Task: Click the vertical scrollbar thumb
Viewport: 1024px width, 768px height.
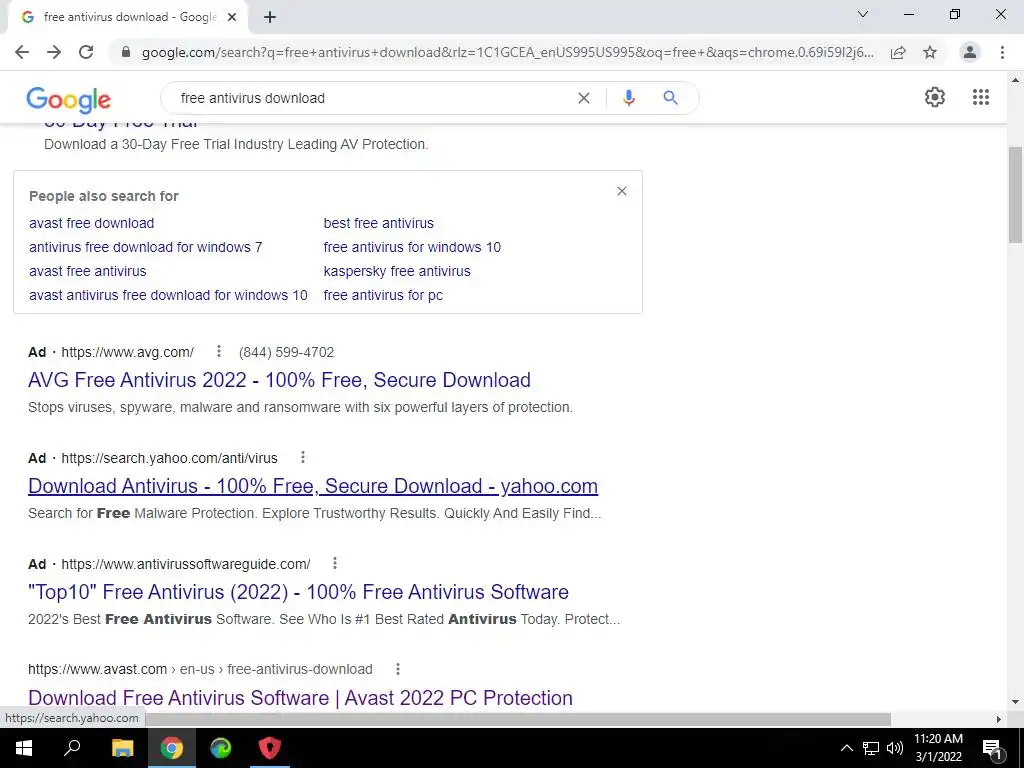Action: coord(1015,195)
